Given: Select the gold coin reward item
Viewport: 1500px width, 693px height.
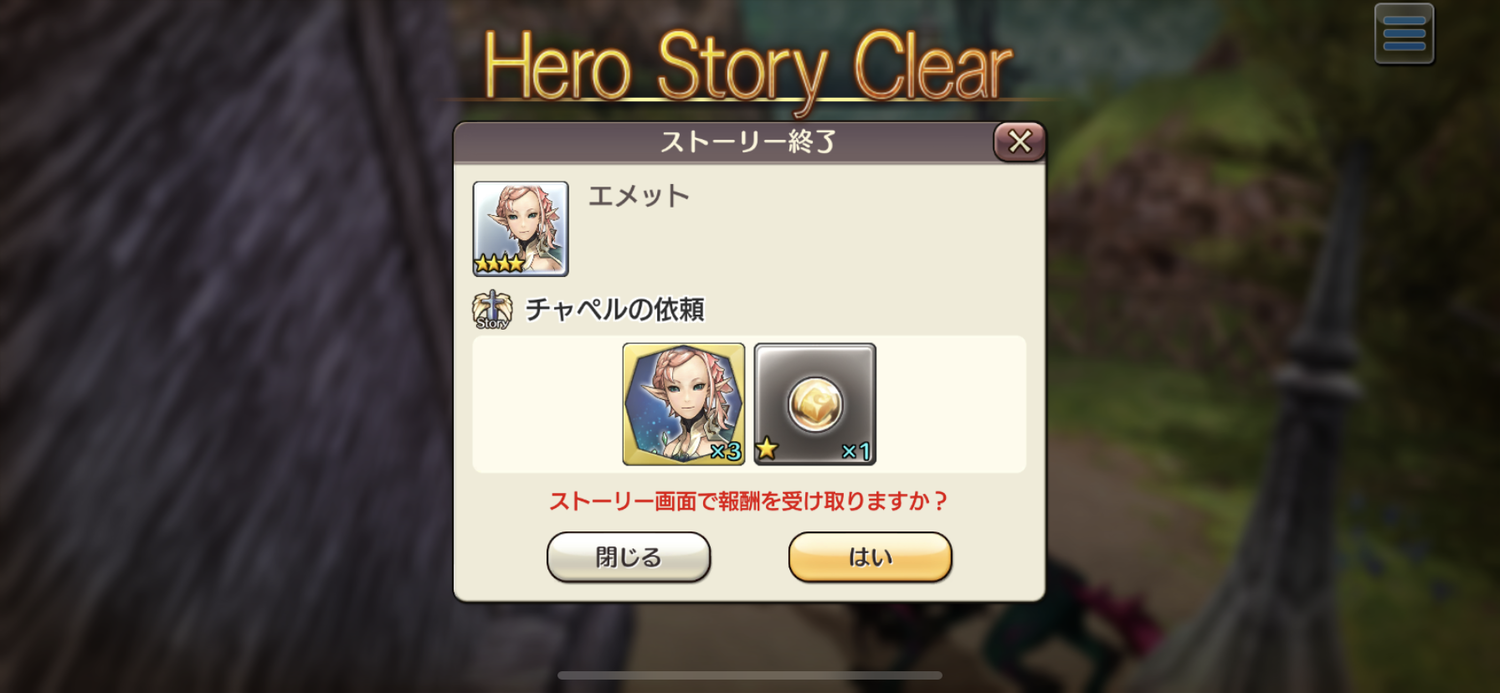Looking at the screenshot, I should coord(815,404).
